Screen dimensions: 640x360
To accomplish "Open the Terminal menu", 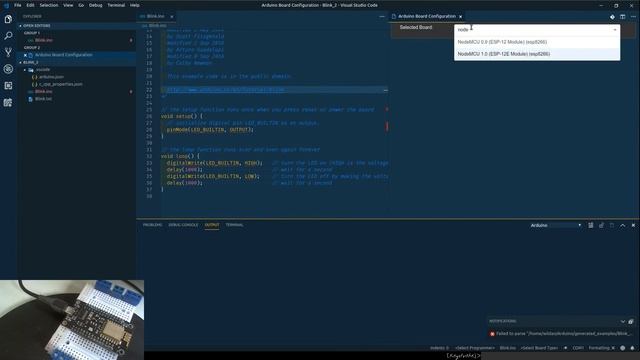I will coord(116,5).
